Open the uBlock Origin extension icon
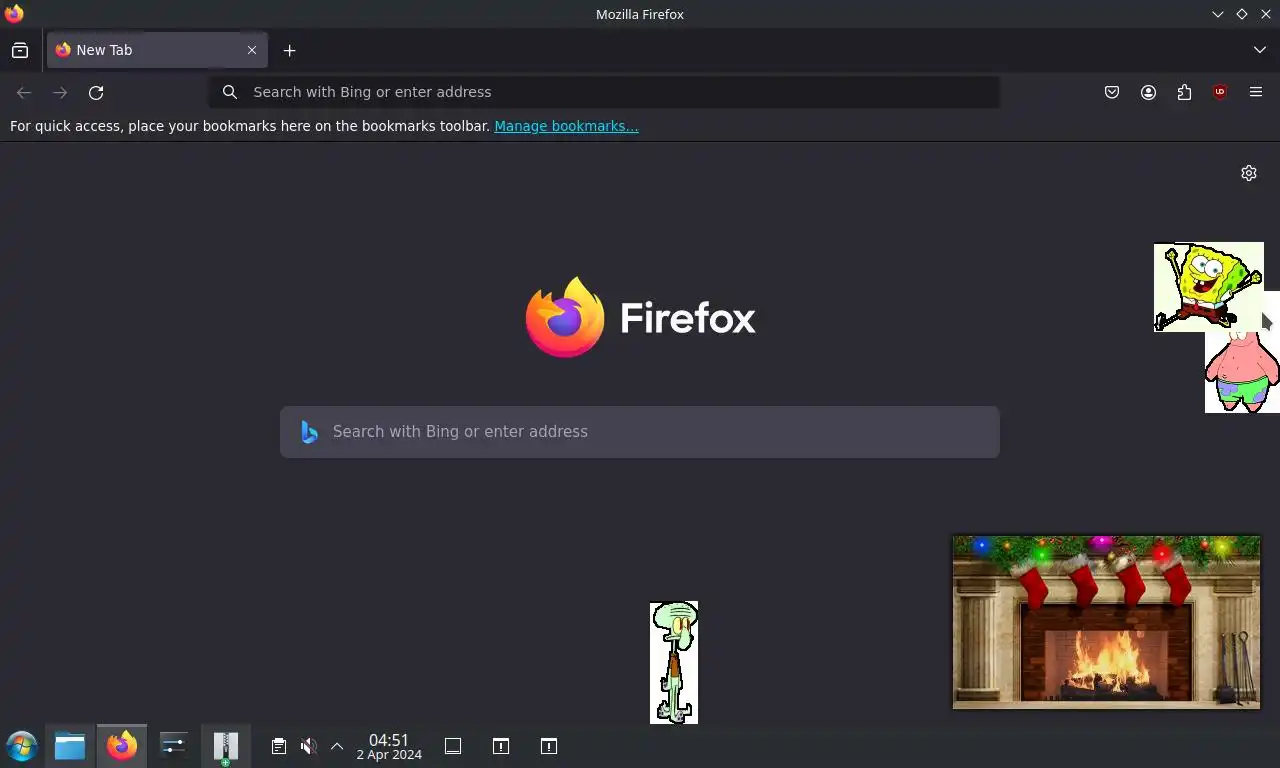 pyautogui.click(x=1220, y=92)
